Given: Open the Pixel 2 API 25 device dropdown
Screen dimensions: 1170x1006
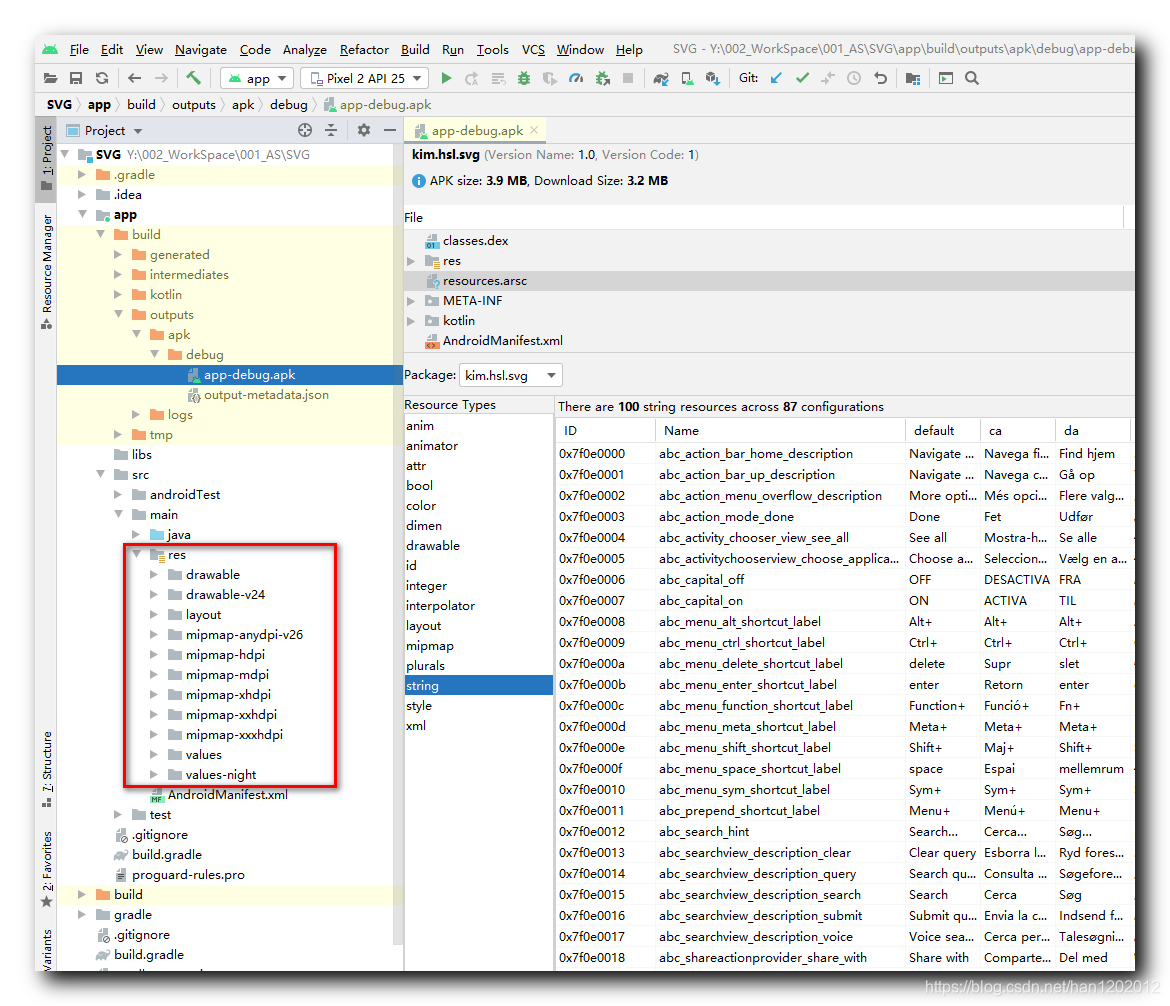Looking at the screenshot, I should 365,78.
